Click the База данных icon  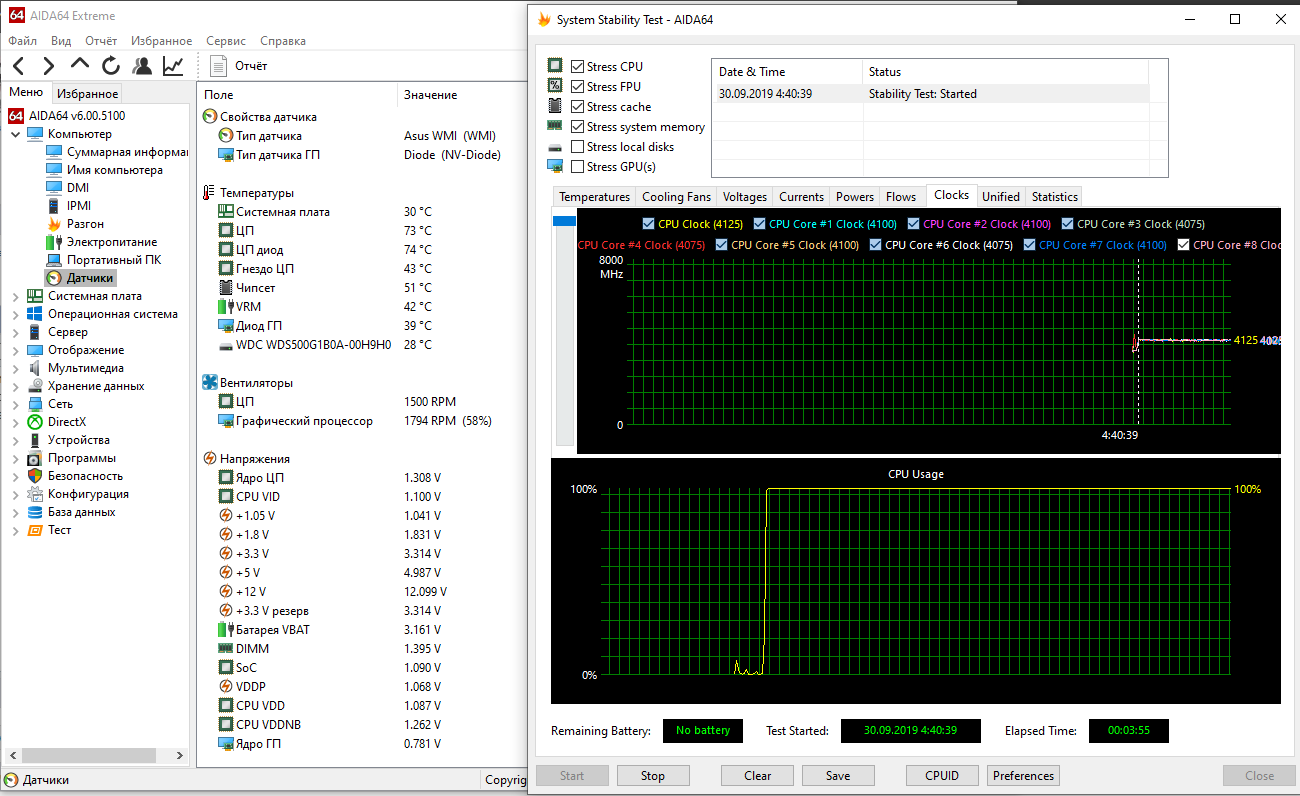click(x=35, y=512)
